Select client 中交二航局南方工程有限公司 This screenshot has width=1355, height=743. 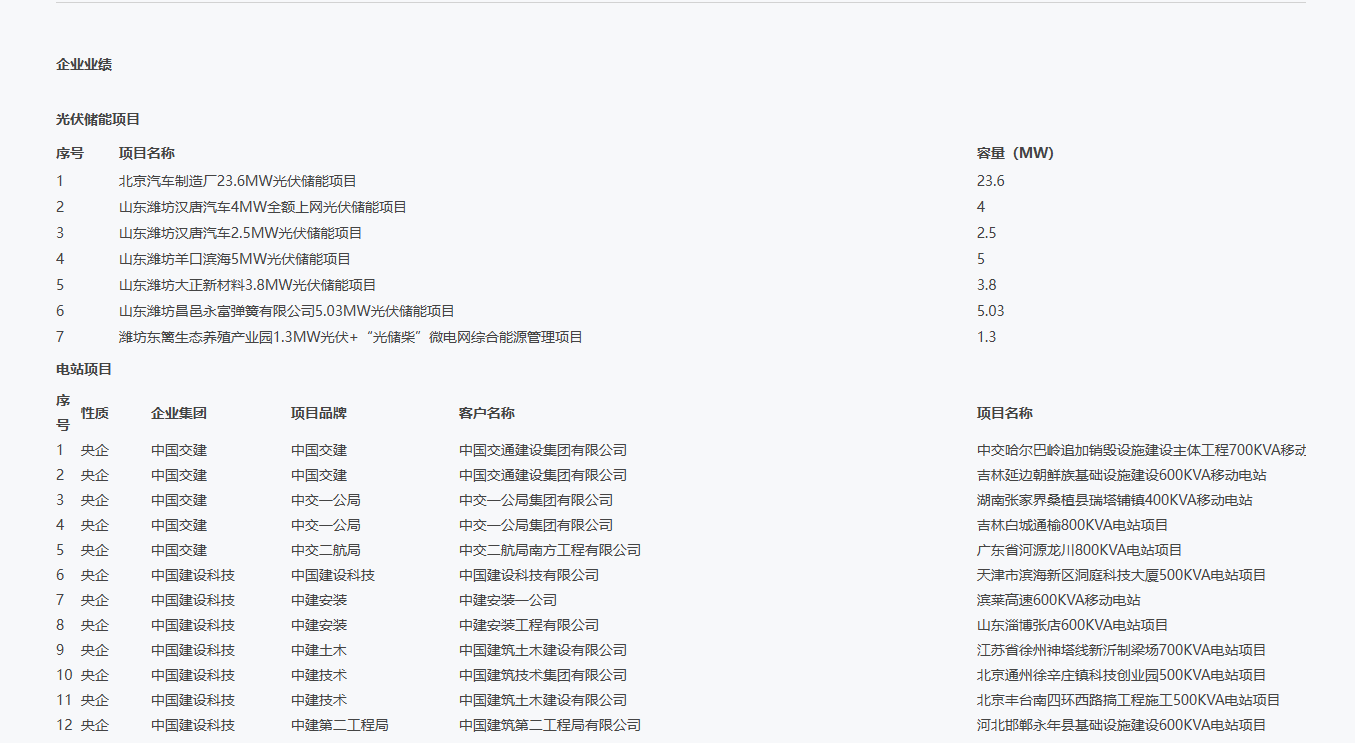click(x=550, y=550)
